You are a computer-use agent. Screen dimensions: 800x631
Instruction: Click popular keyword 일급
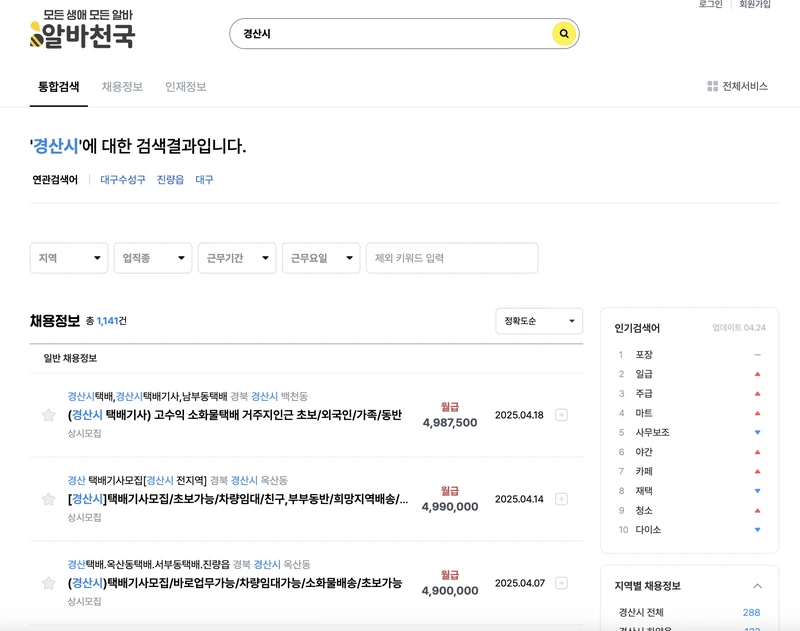point(644,374)
